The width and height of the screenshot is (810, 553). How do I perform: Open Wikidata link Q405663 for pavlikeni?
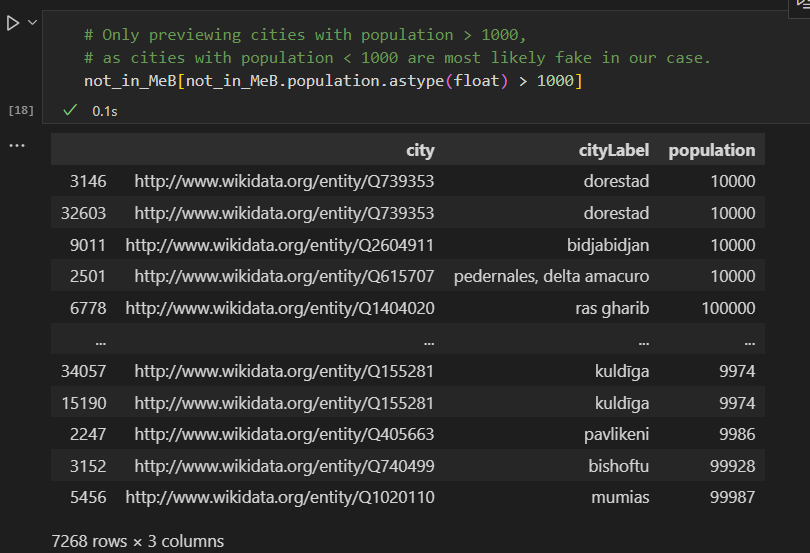pyautogui.click(x=284, y=435)
